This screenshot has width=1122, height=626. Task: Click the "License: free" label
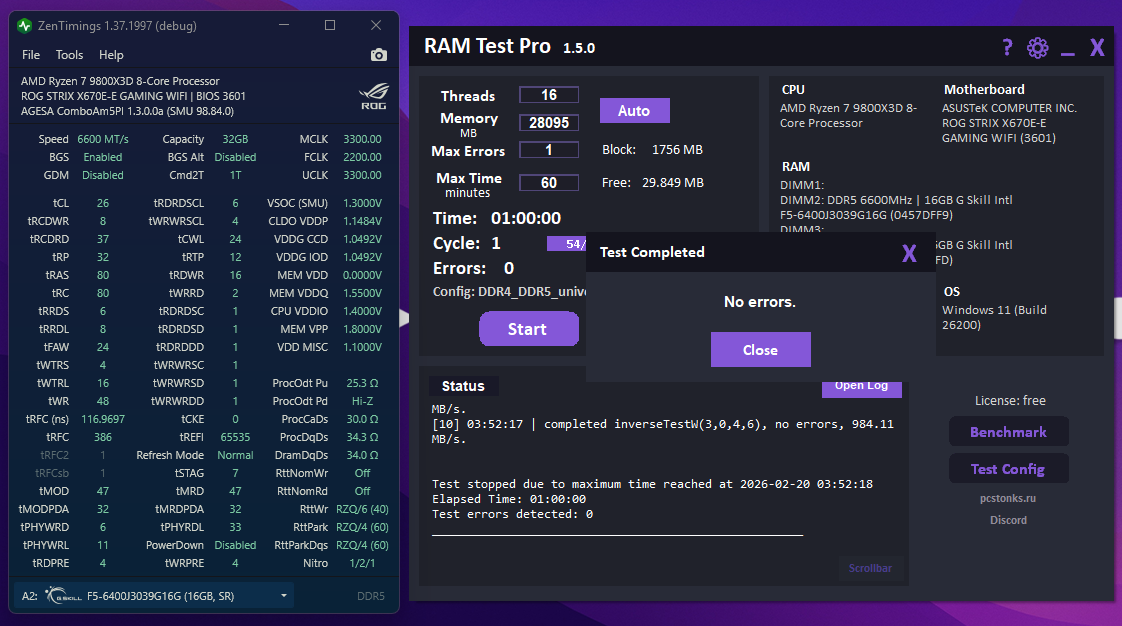[1010, 401]
